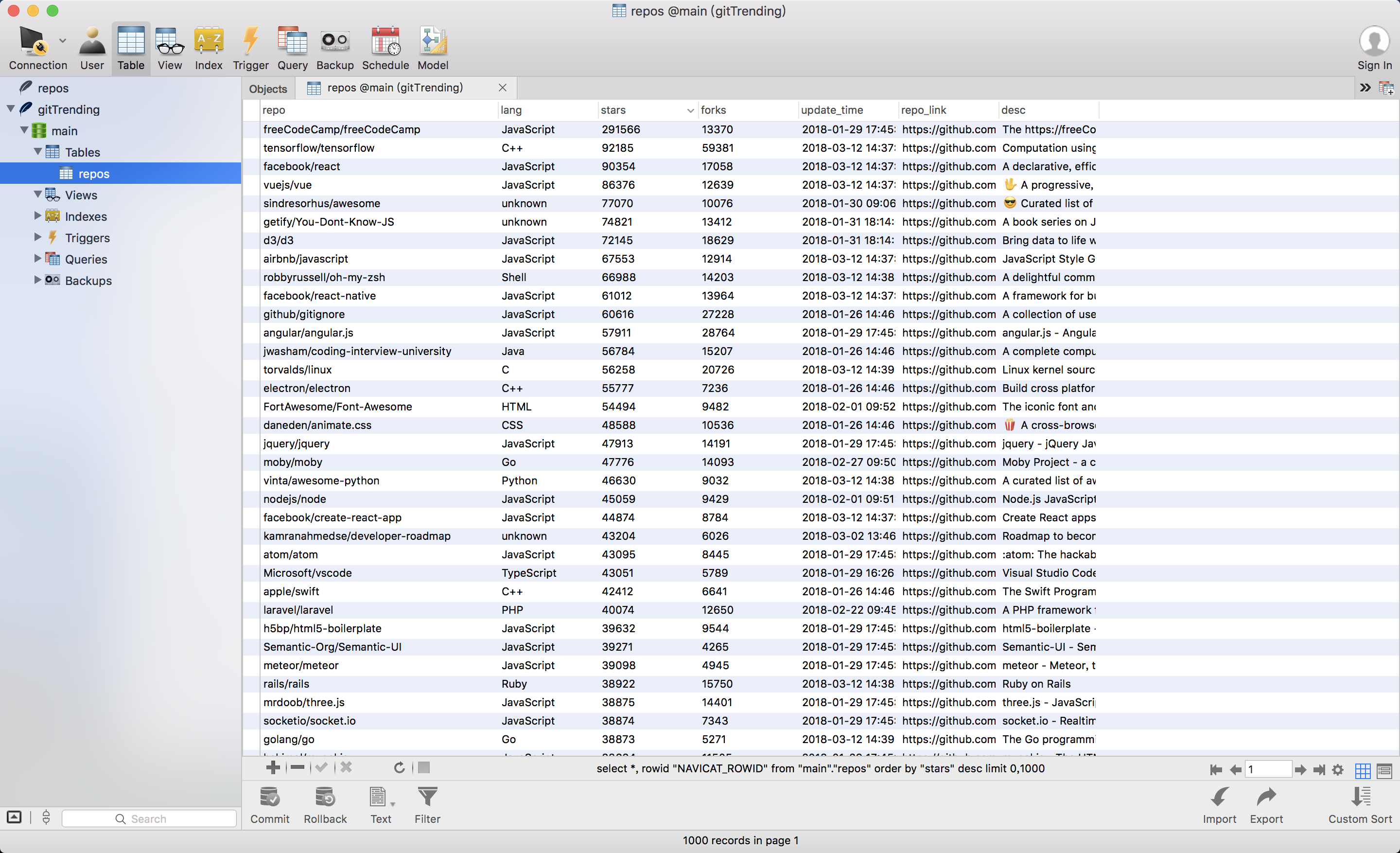Sort by the forks column header

click(x=748, y=110)
